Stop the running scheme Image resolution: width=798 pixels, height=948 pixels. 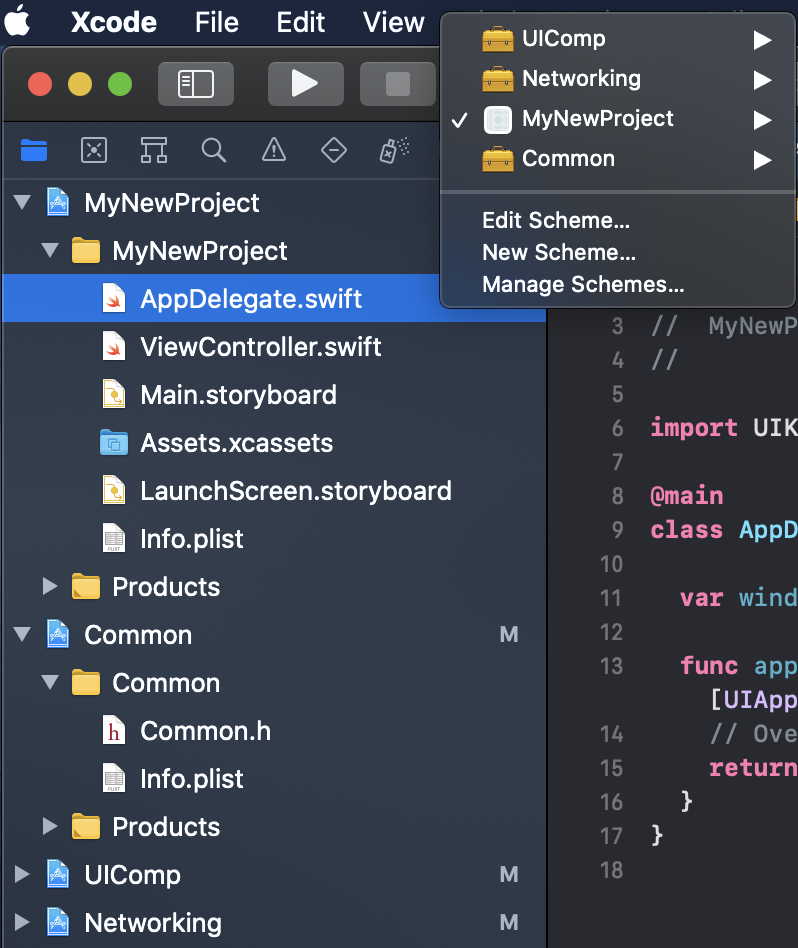[397, 83]
